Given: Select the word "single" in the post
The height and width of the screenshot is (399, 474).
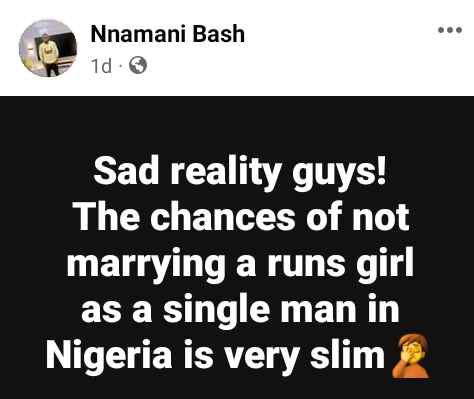Looking at the screenshot, I should coord(216,310).
